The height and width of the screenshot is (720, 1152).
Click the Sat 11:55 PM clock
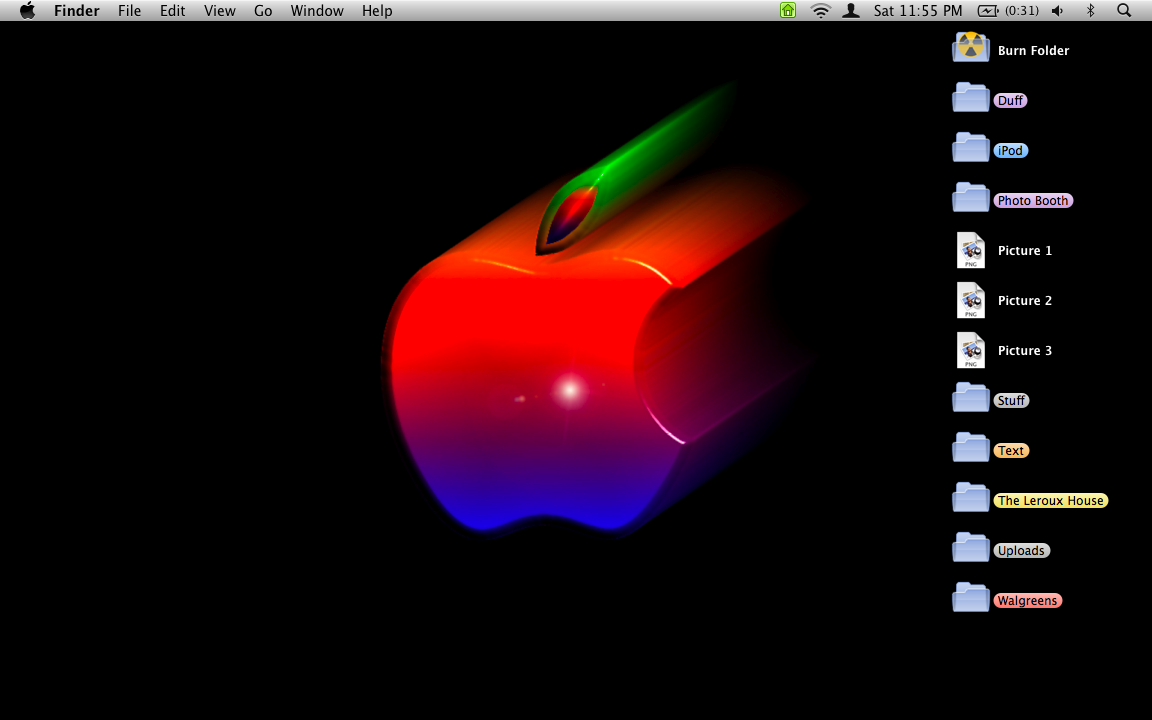(x=918, y=10)
